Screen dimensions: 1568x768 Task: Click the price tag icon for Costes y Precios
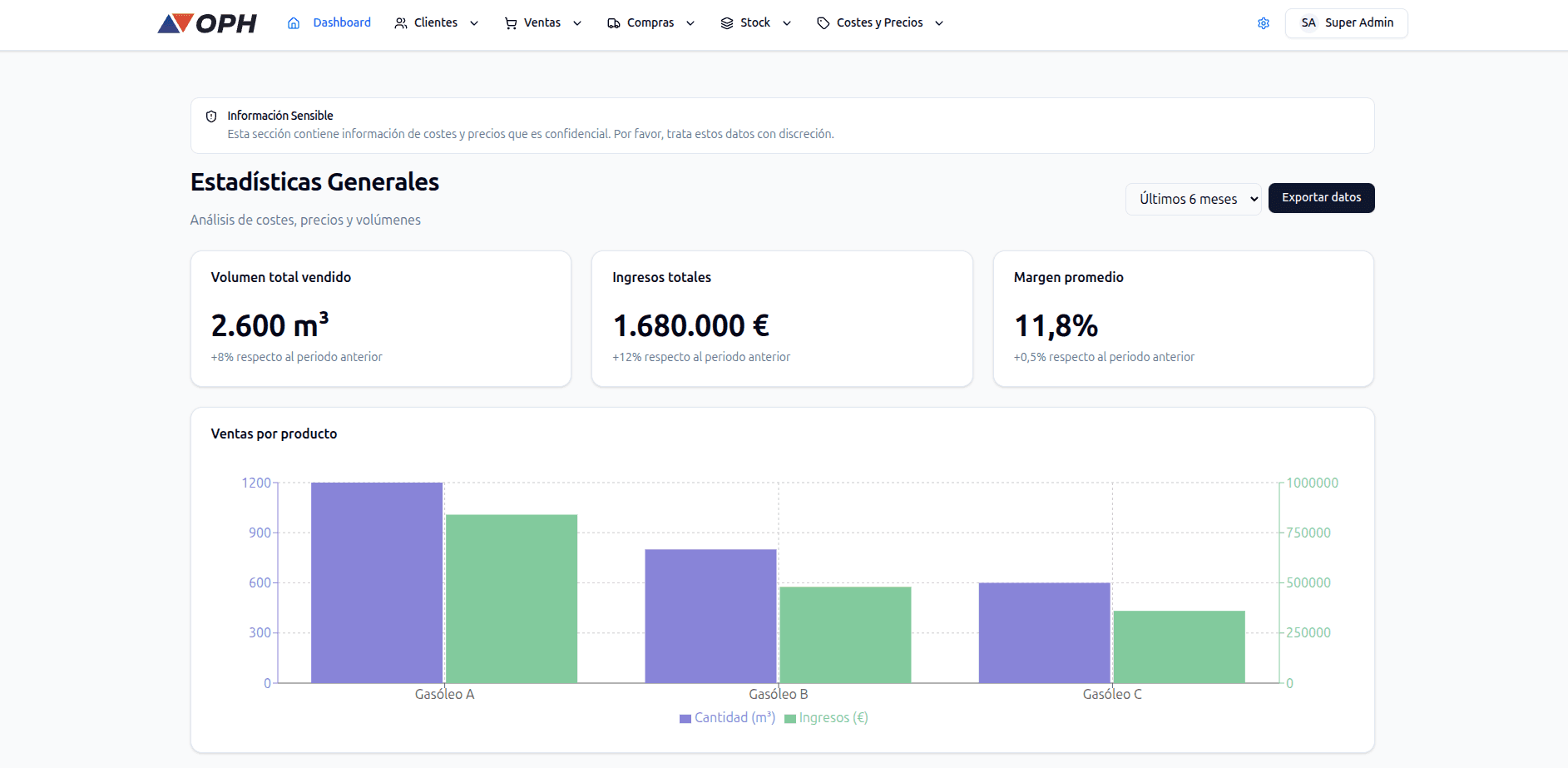pos(822,22)
